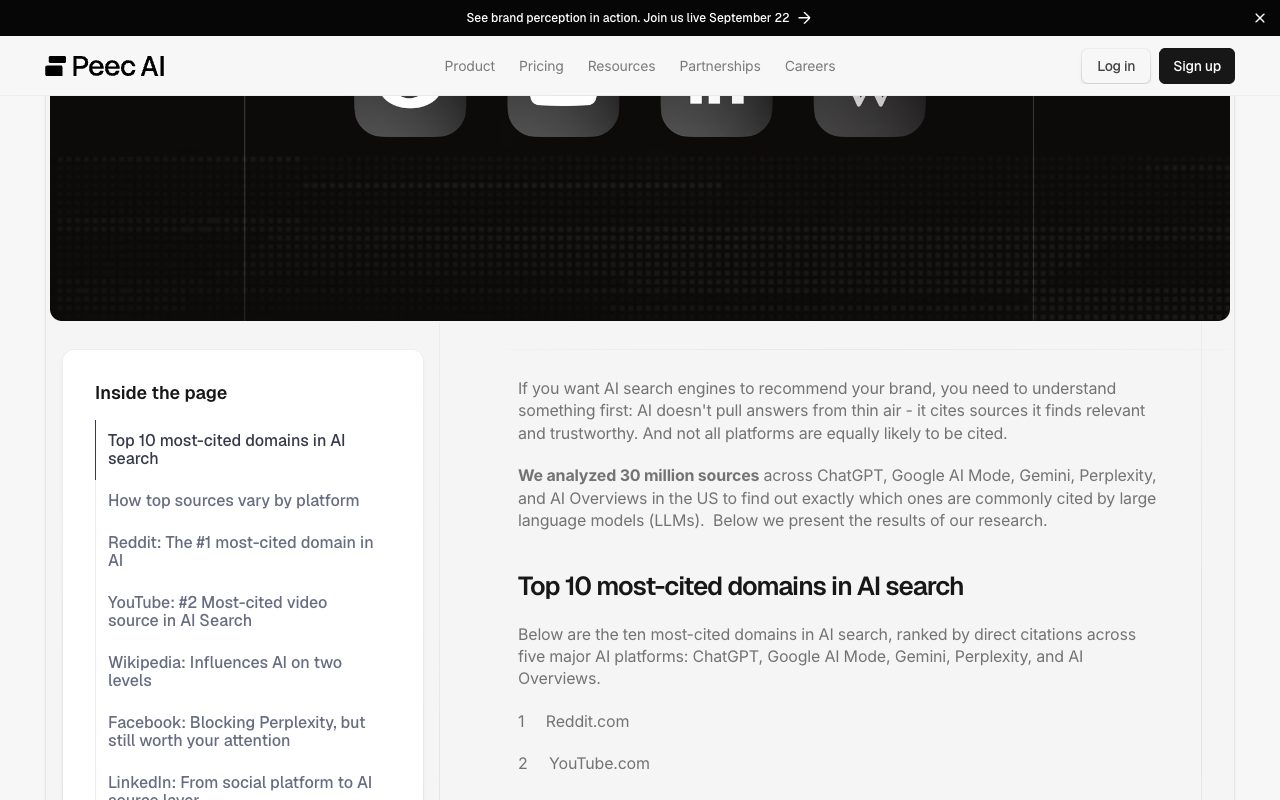The height and width of the screenshot is (800, 1280).
Task: Open the live September 22 event banner link
Action: 639,18
